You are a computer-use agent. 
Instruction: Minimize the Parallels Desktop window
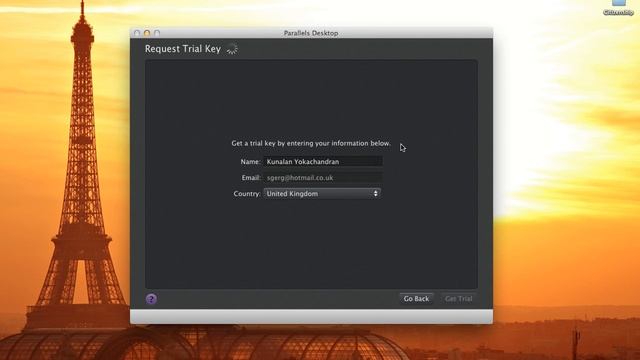click(x=147, y=33)
